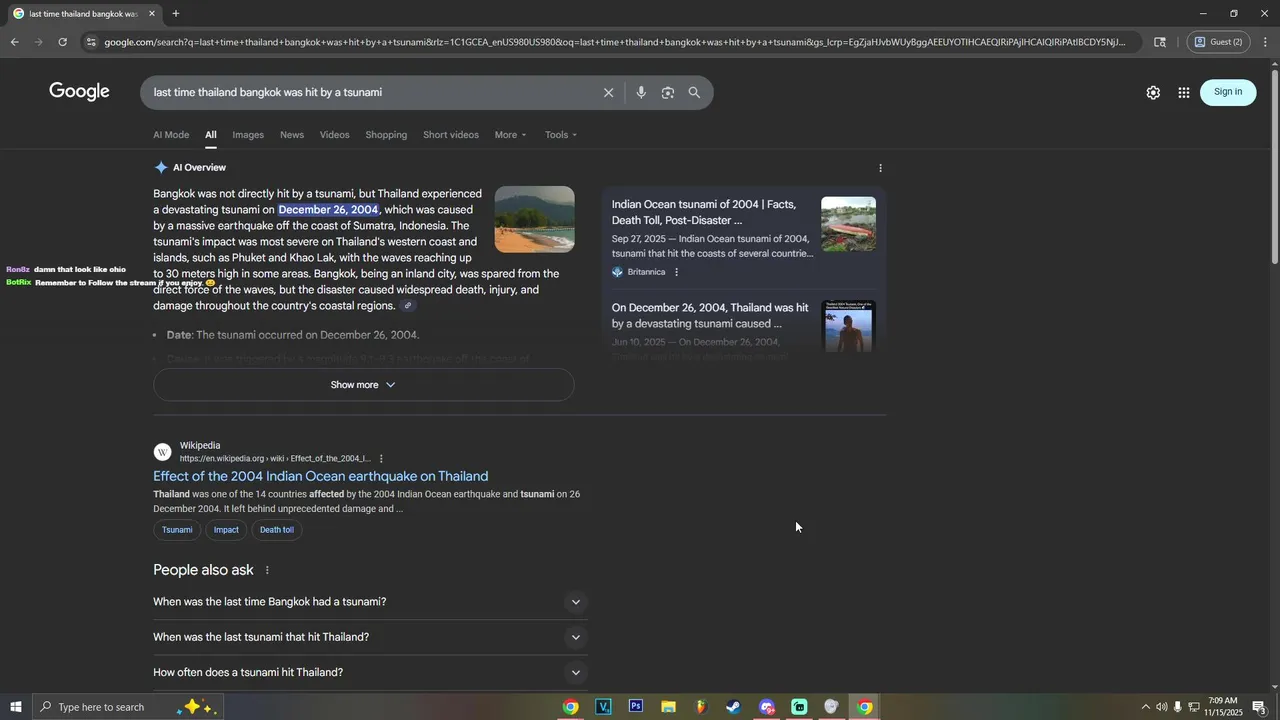Open Google quick settings gear icon

1153,92
